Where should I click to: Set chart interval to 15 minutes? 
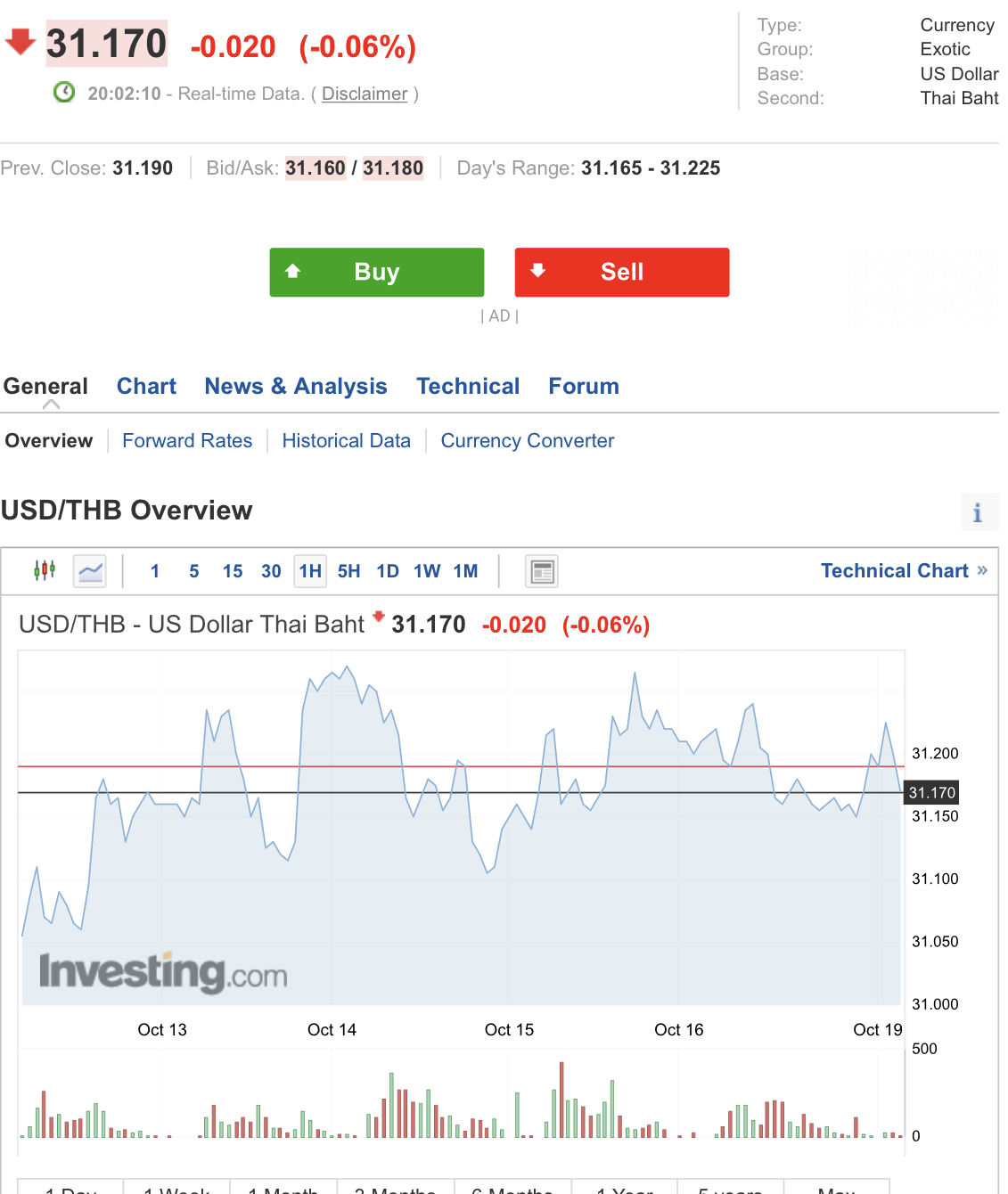tap(233, 571)
